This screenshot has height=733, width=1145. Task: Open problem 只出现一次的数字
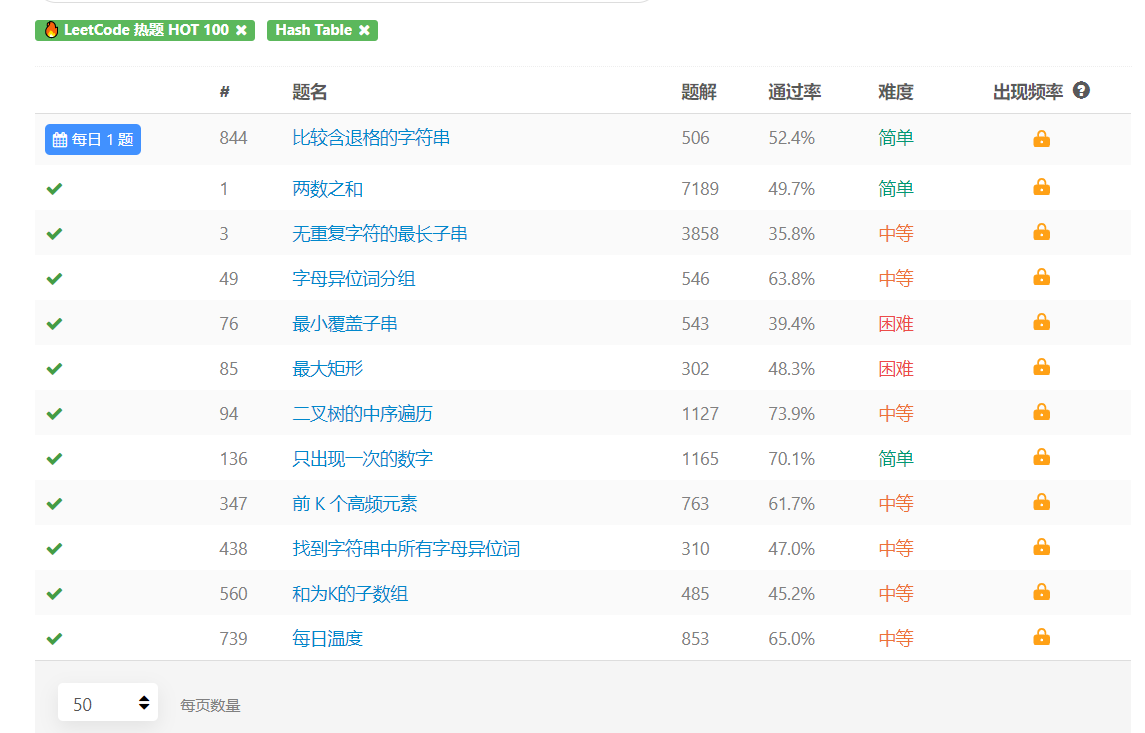coord(362,458)
